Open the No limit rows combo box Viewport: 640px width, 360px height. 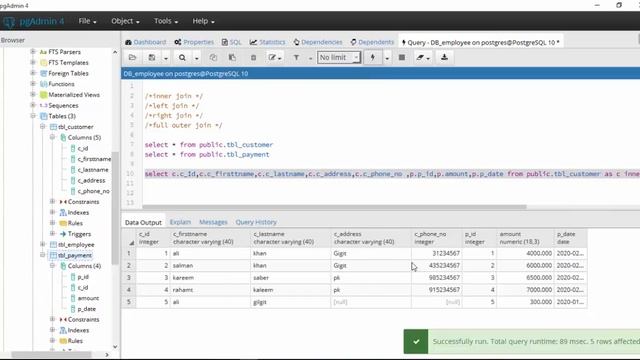point(339,58)
